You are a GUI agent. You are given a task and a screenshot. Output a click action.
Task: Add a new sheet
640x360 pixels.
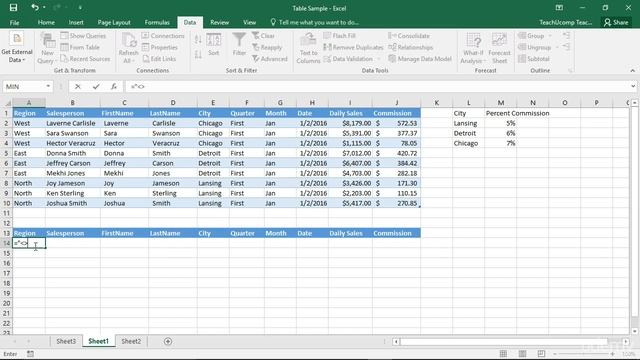click(x=168, y=341)
